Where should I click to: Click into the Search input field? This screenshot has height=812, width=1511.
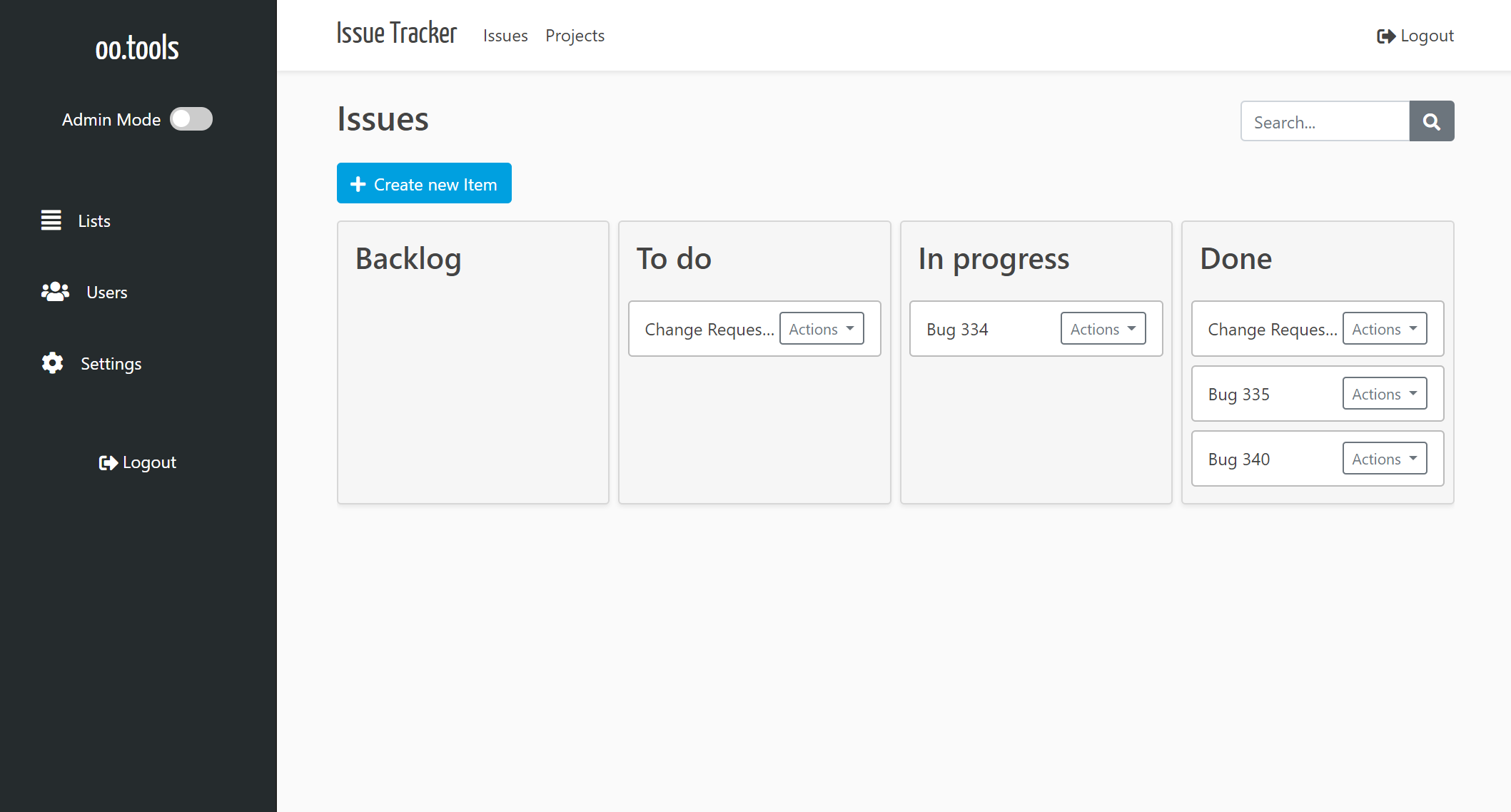tap(1325, 122)
